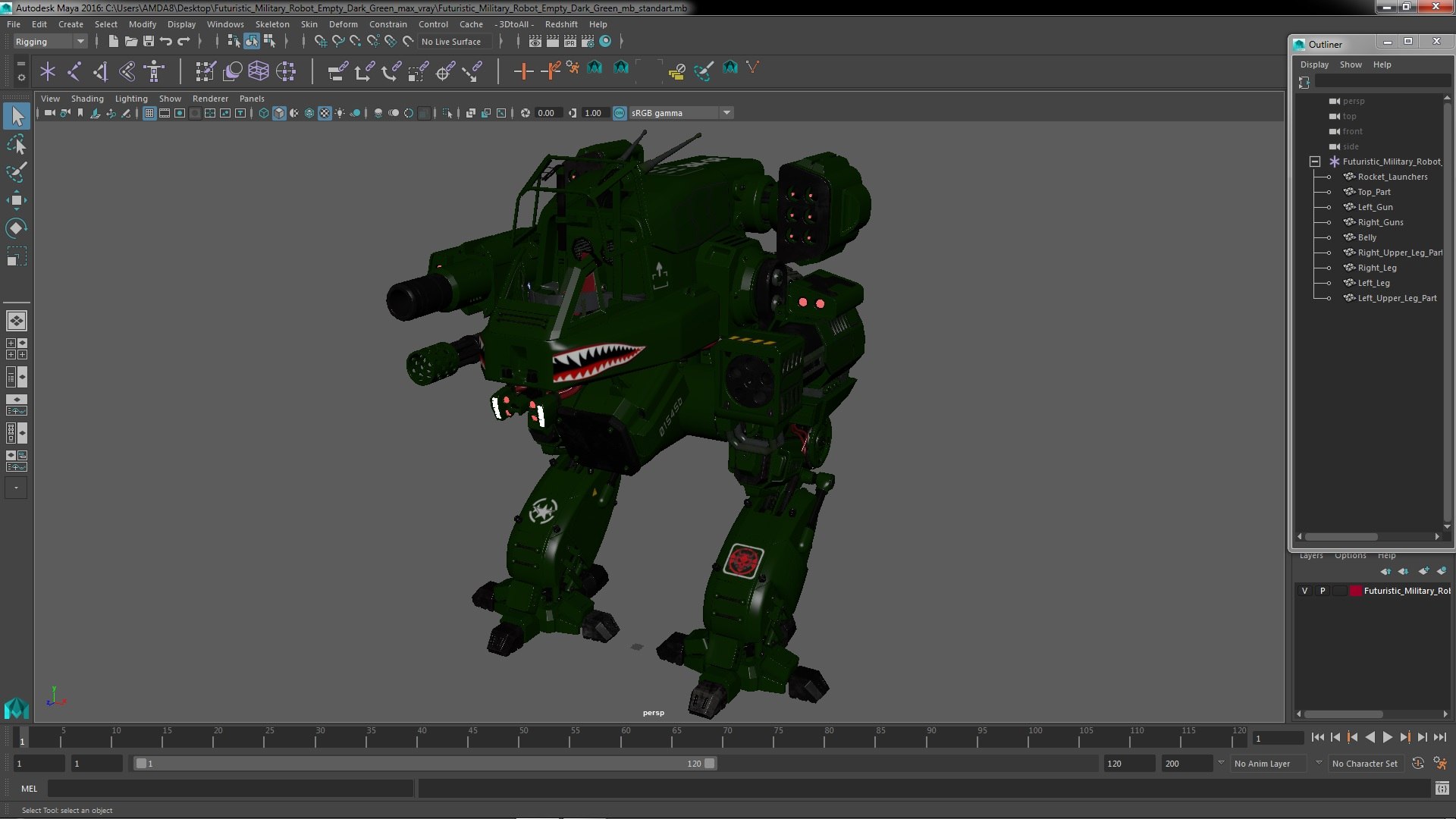
Task: Open the No Character Set dropdown
Action: 1365,764
